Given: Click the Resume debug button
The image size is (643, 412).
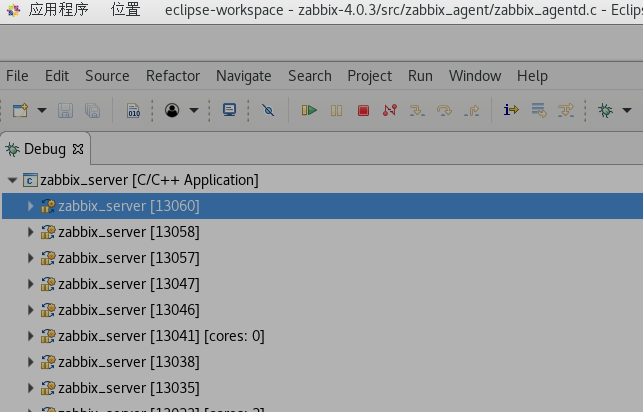Looking at the screenshot, I should point(309,110).
